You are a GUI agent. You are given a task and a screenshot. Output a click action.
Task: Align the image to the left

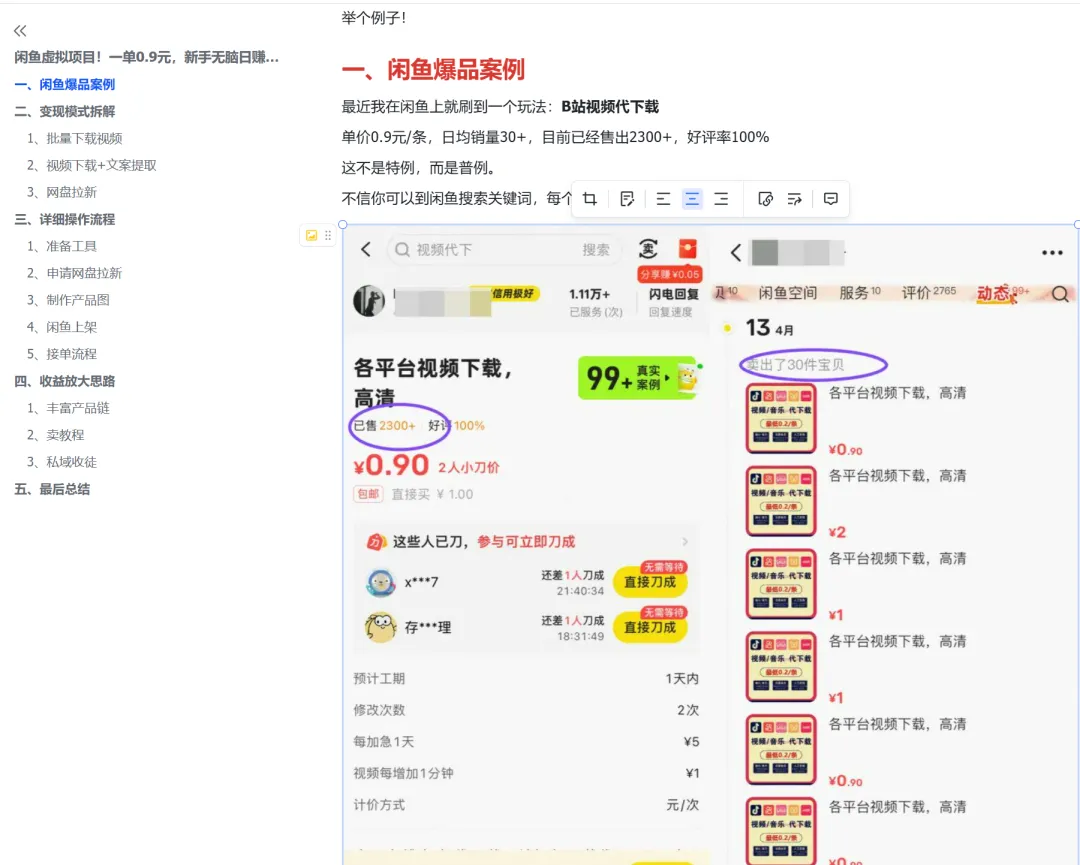[663, 199]
